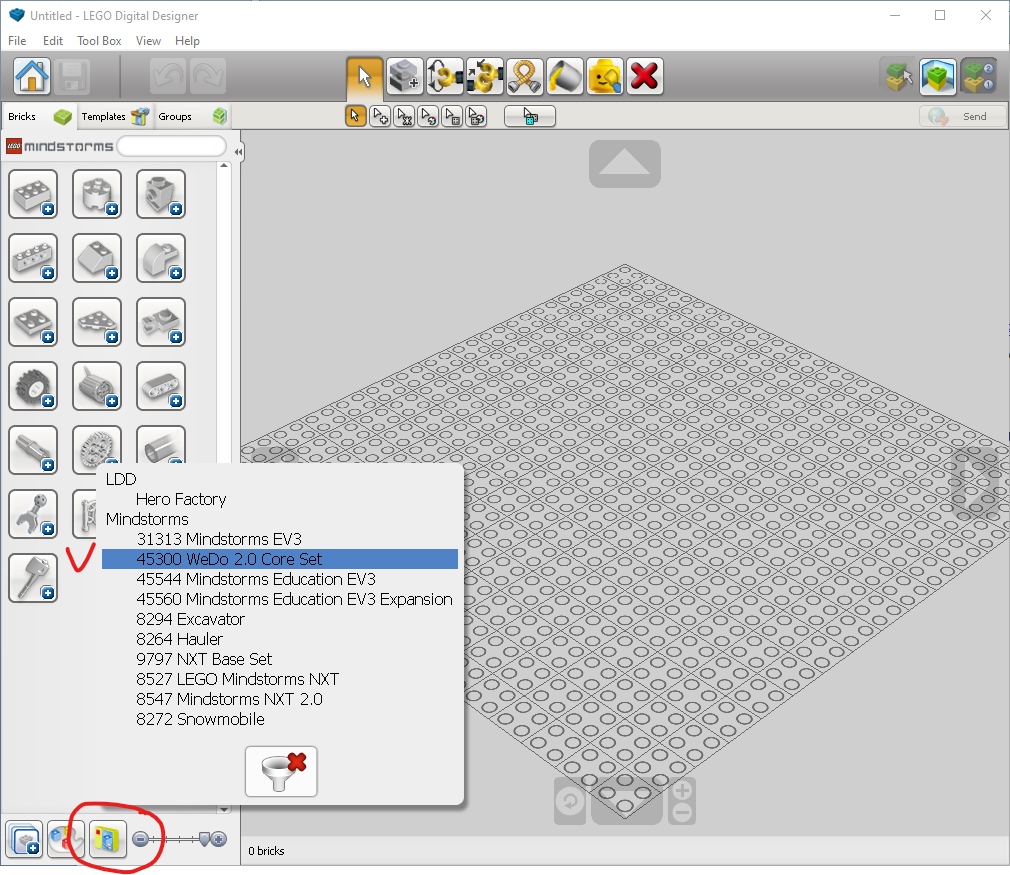Expand the Technic axle connectors category
The image size is (1010, 875).
click(x=33, y=450)
